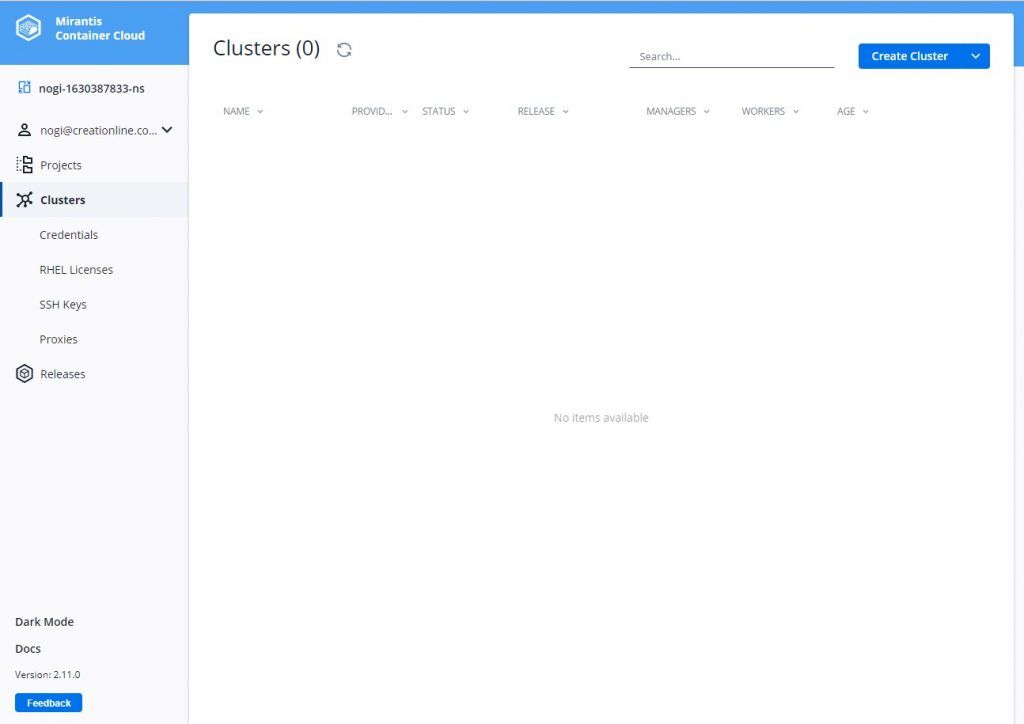Click into the Search field
The height and width of the screenshot is (724, 1024).
731,56
